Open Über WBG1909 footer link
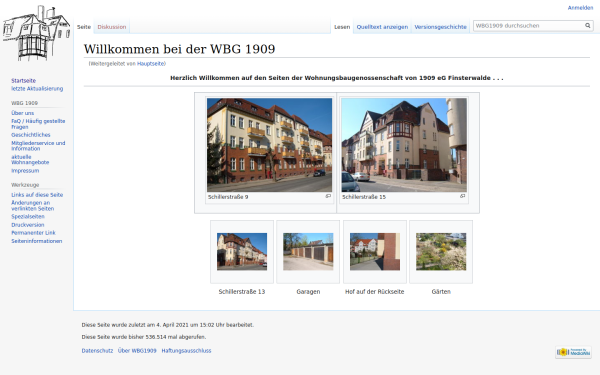 (137, 351)
